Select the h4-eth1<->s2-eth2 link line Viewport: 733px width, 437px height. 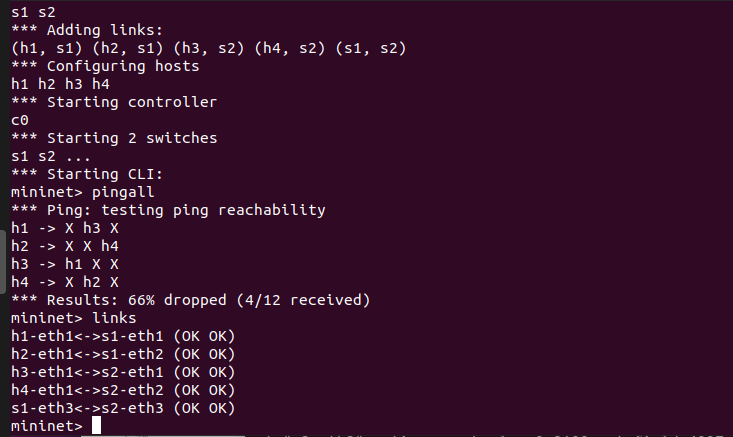(122, 390)
